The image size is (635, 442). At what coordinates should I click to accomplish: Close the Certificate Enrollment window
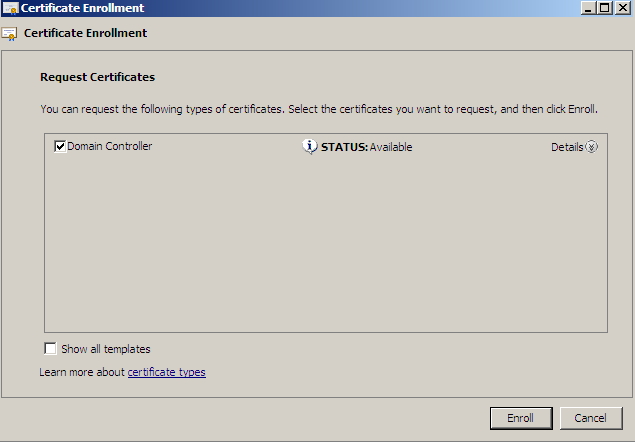tap(621, 8)
